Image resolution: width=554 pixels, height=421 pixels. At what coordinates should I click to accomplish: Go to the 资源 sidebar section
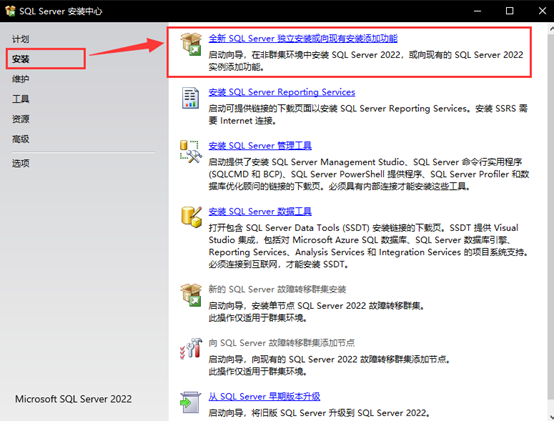(20, 119)
